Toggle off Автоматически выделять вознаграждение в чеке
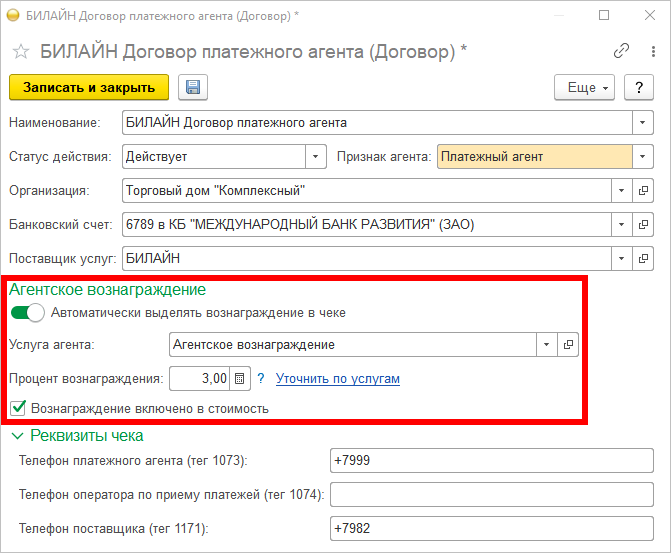 coord(27,313)
